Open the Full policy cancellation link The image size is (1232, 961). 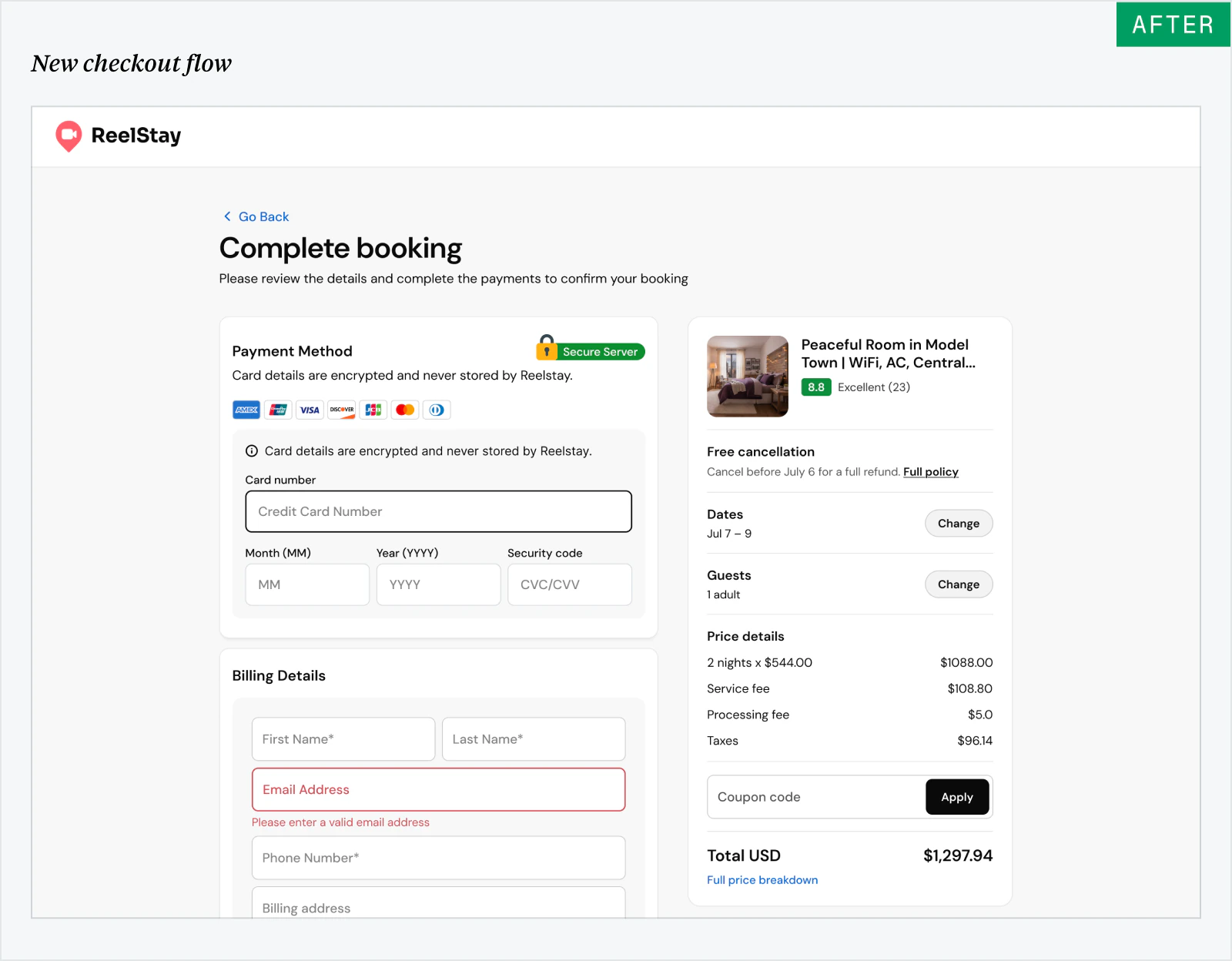[x=931, y=472]
